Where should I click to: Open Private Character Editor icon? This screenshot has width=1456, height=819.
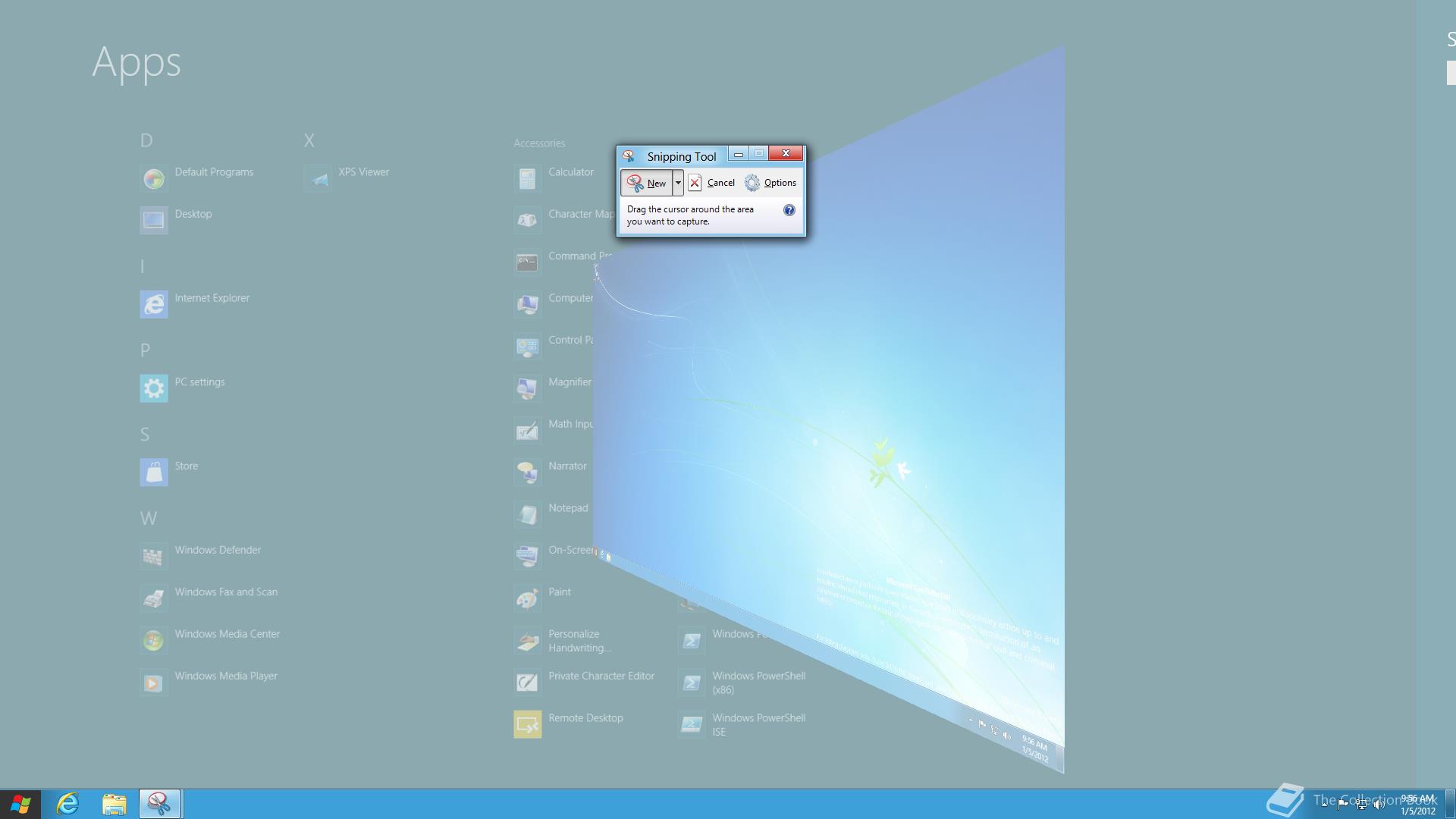528,683
